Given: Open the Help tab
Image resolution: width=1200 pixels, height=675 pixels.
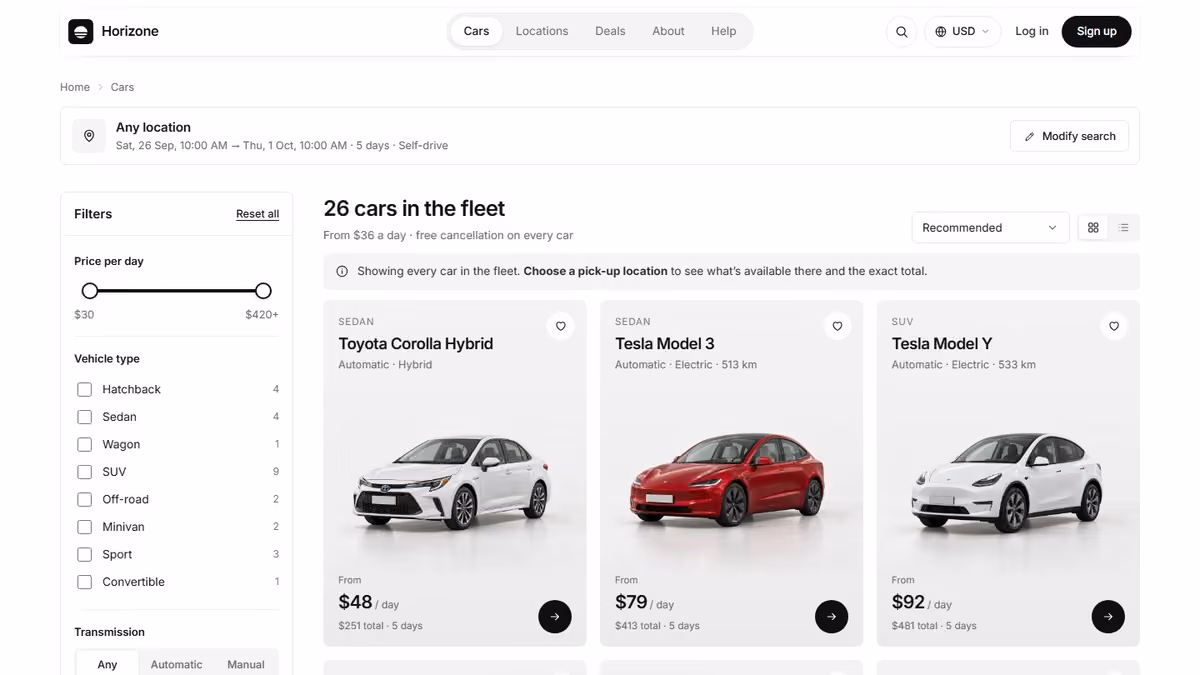Looking at the screenshot, I should 724,31.
